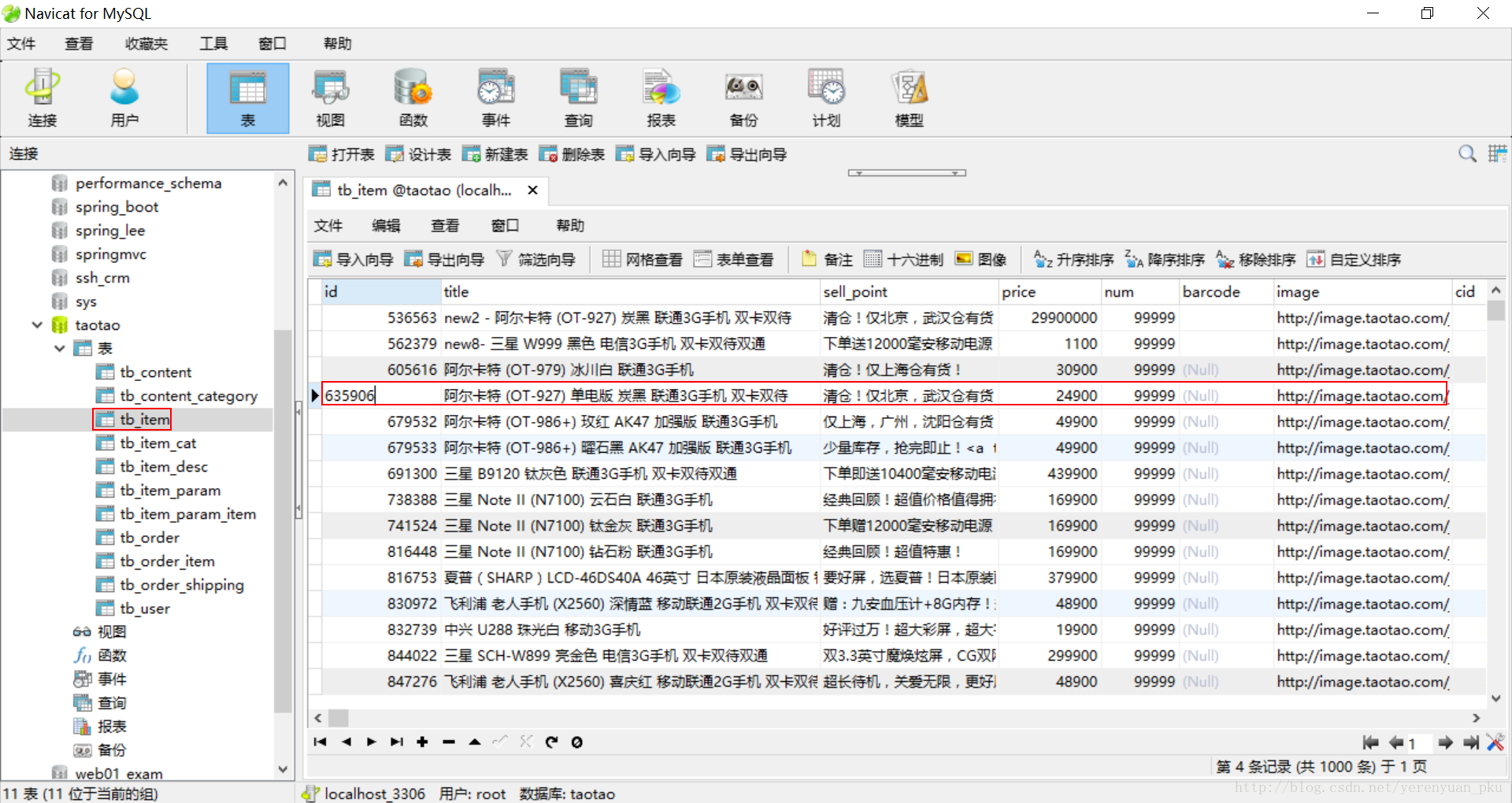The image size is (1512, 803).
Task: Open the 文件 main menu
Action: (x=21, y=43)
